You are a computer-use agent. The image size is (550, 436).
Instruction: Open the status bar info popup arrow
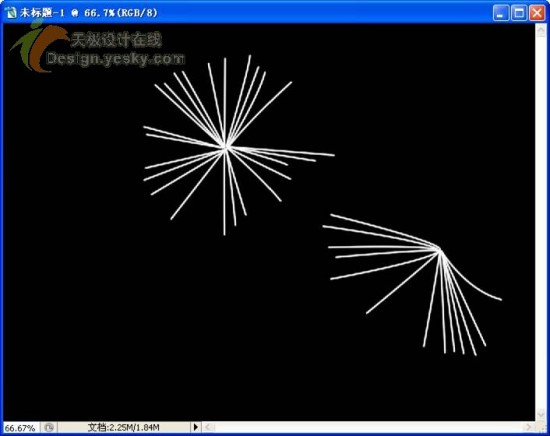point(196,427)
